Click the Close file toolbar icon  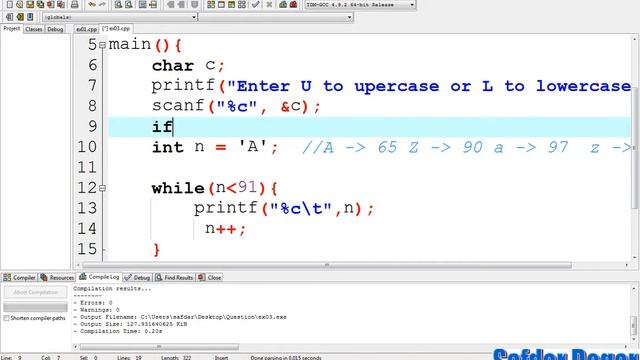(x=51, y=5)
